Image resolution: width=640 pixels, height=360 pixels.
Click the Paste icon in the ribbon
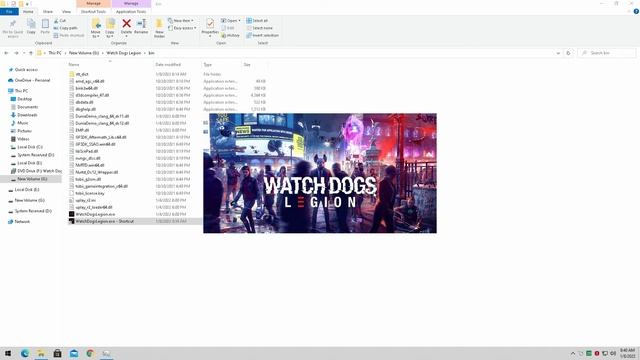[45, 24]
